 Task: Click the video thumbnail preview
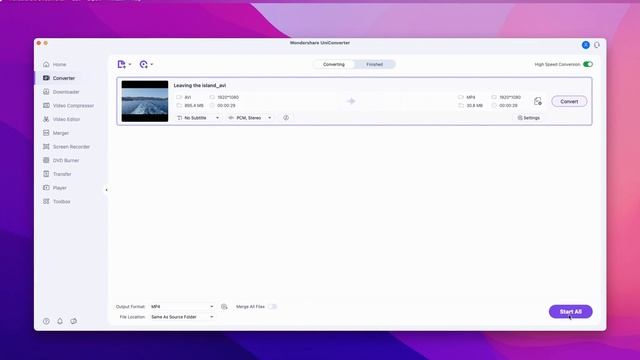coord(144,101)
